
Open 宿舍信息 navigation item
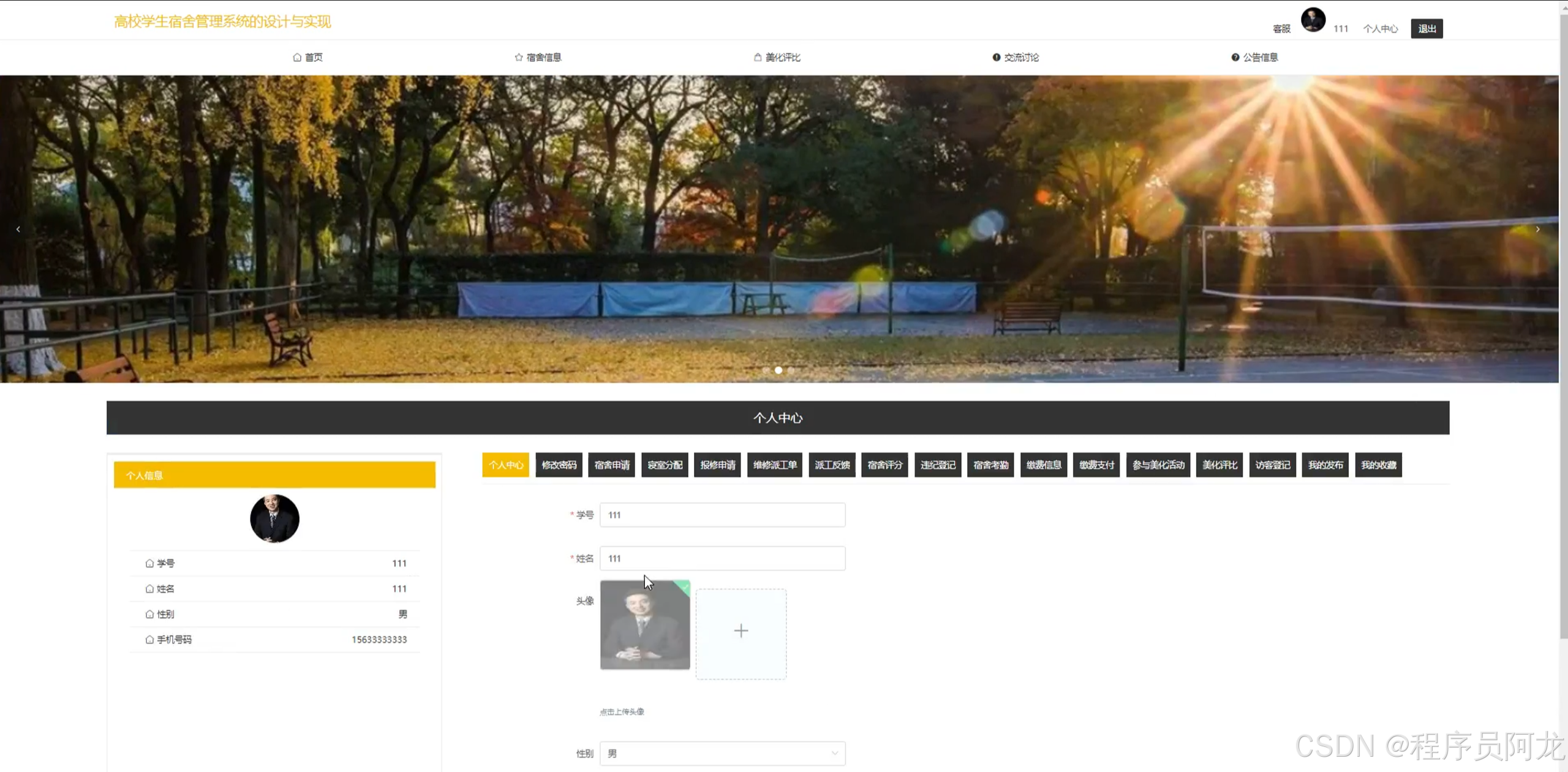coord(538,58)
